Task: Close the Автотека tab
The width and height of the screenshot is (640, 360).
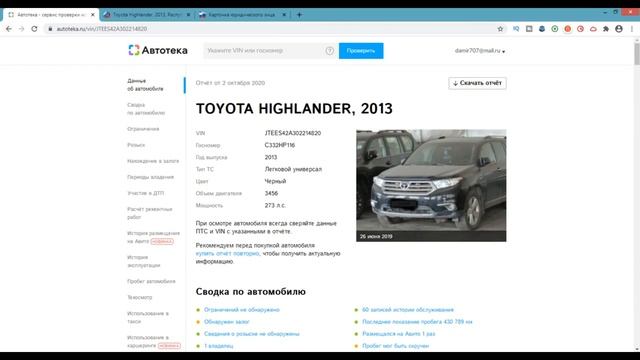Action: tap(93, 15)
